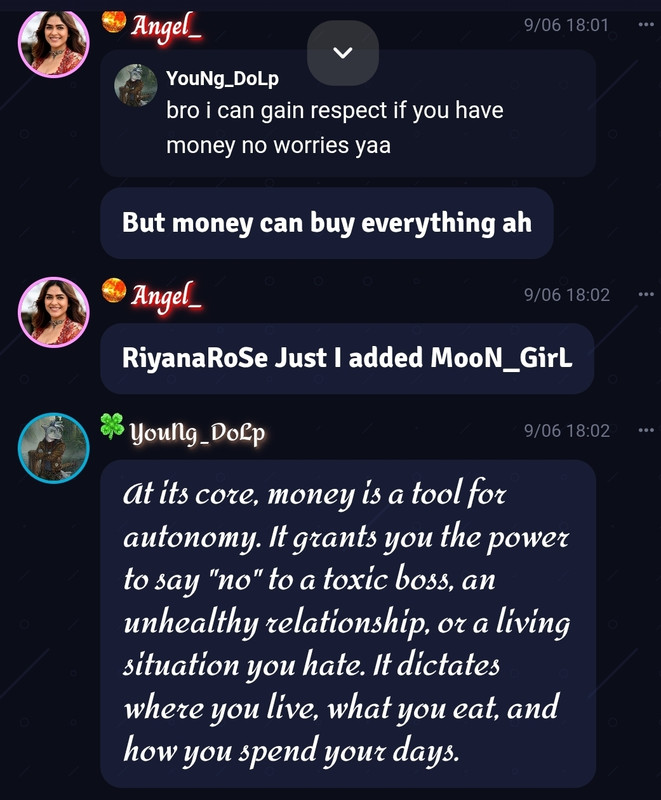Select the stylized YouNg_DoLp username

pyautogui.click(x=197, y=434)
